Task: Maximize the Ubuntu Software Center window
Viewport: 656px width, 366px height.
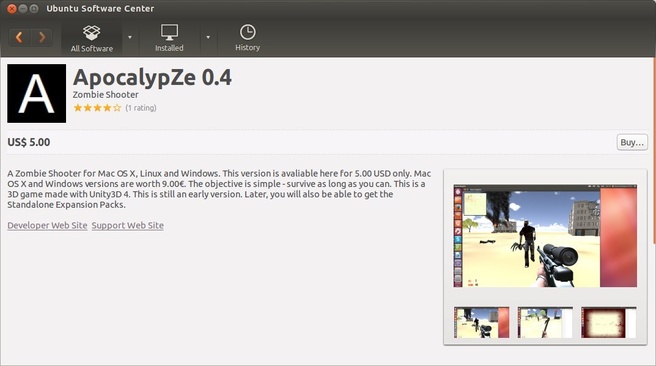Action: pos(34,8)
